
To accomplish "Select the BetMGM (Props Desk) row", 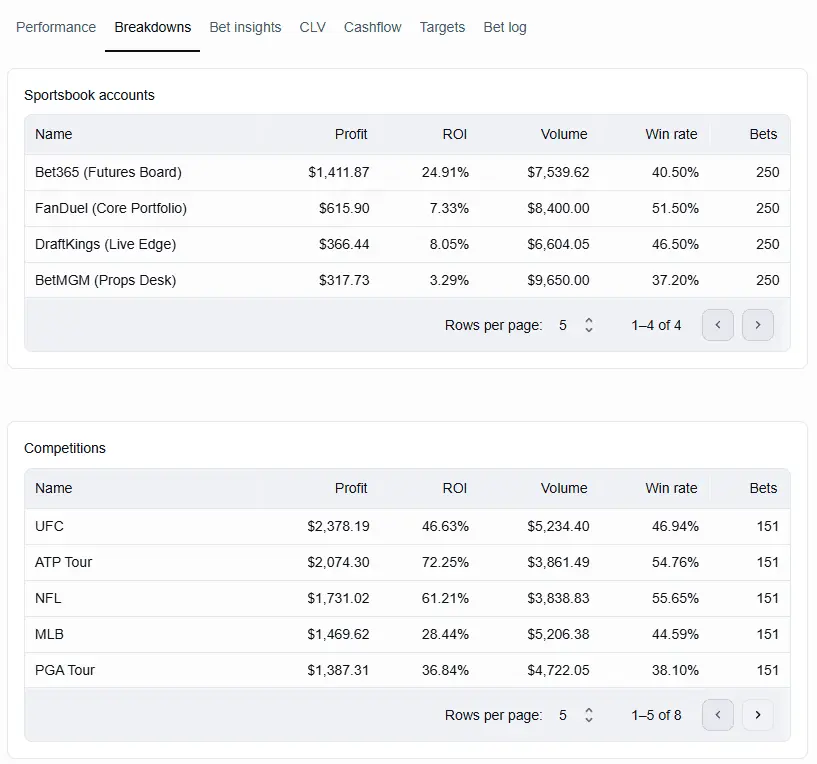I will (x=407, y=280).
